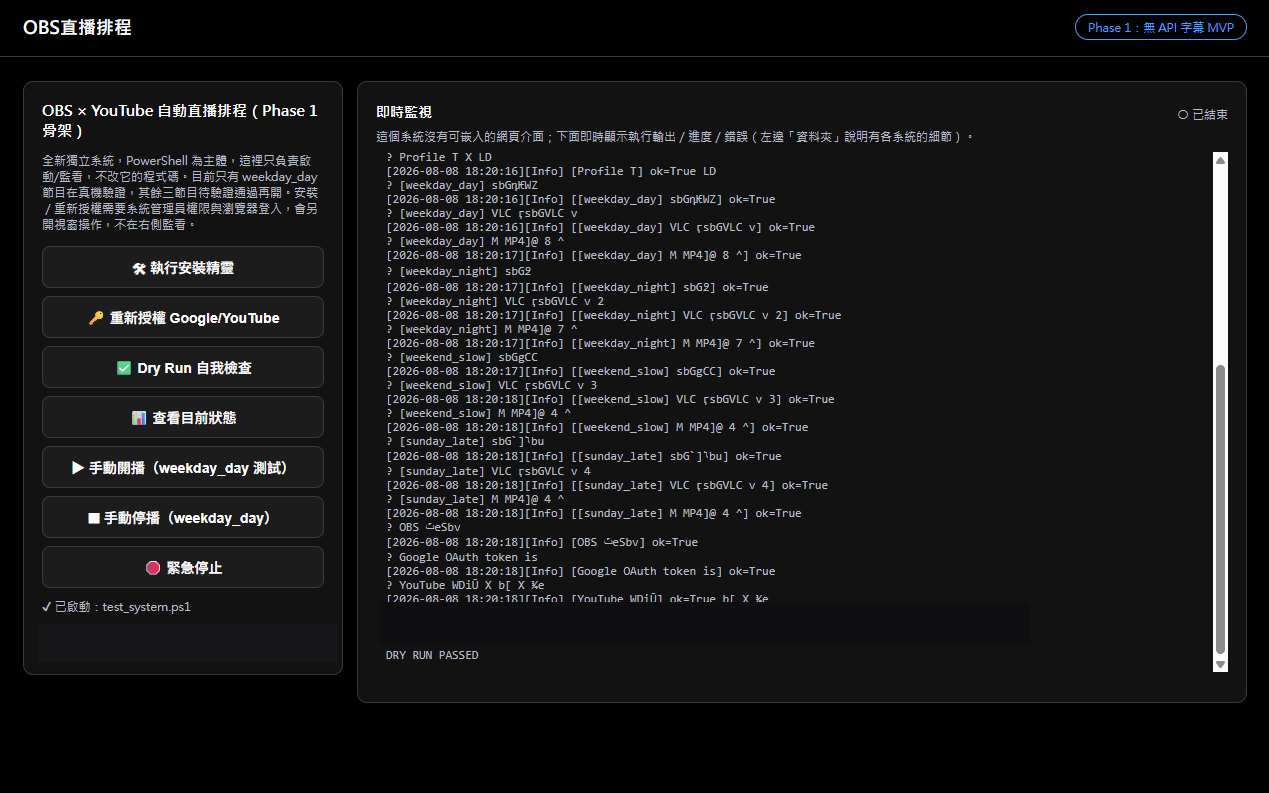Image resolution: width=1269 pixels, height=793 pixels.
Task: Click the chart icon on 查看目前狀態
Action: coord(139,418)
